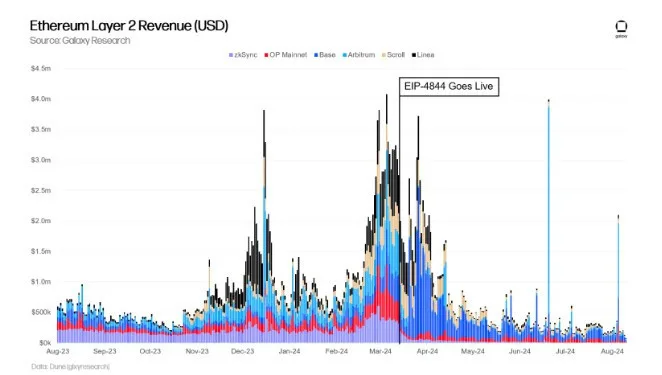
Task: Click the Scroll legend color swatch
Action: point(384,55)
